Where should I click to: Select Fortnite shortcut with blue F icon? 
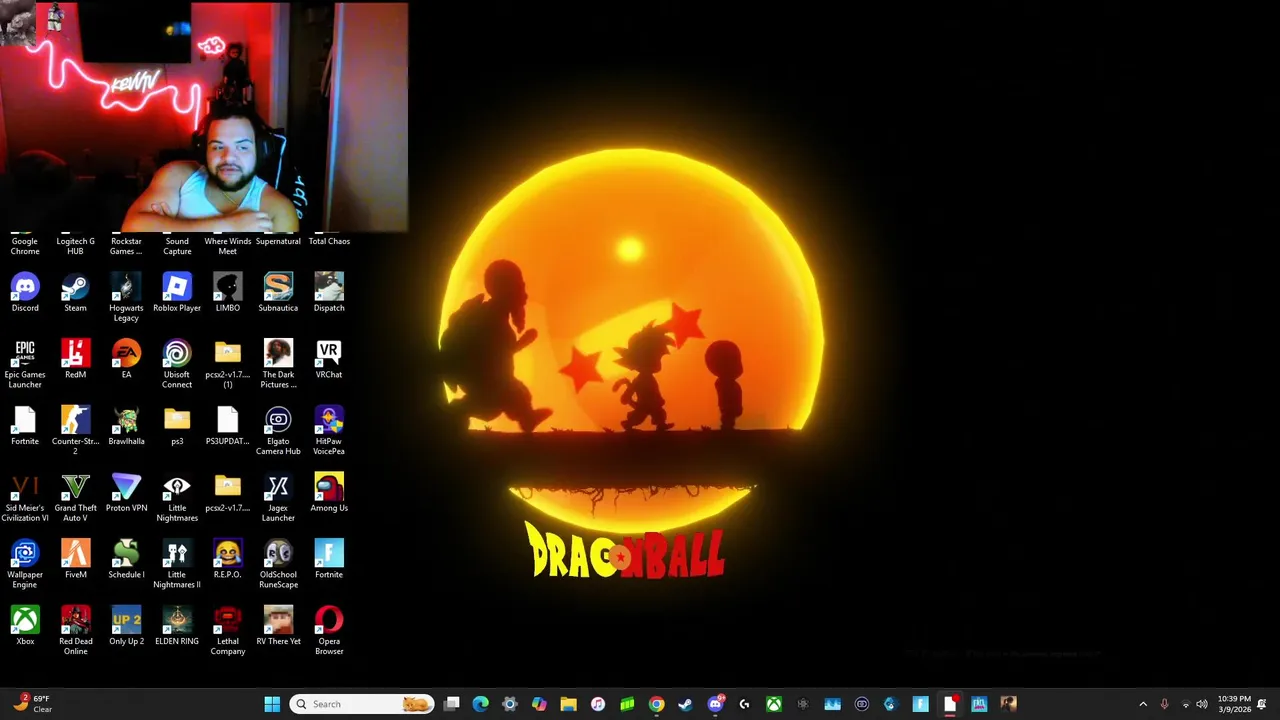click(329, 559)
